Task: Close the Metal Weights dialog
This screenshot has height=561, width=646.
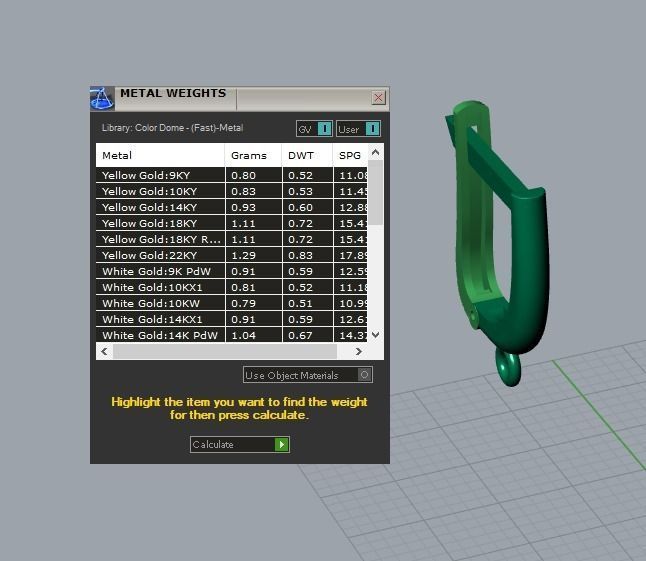Action: (x=378, y=98)
